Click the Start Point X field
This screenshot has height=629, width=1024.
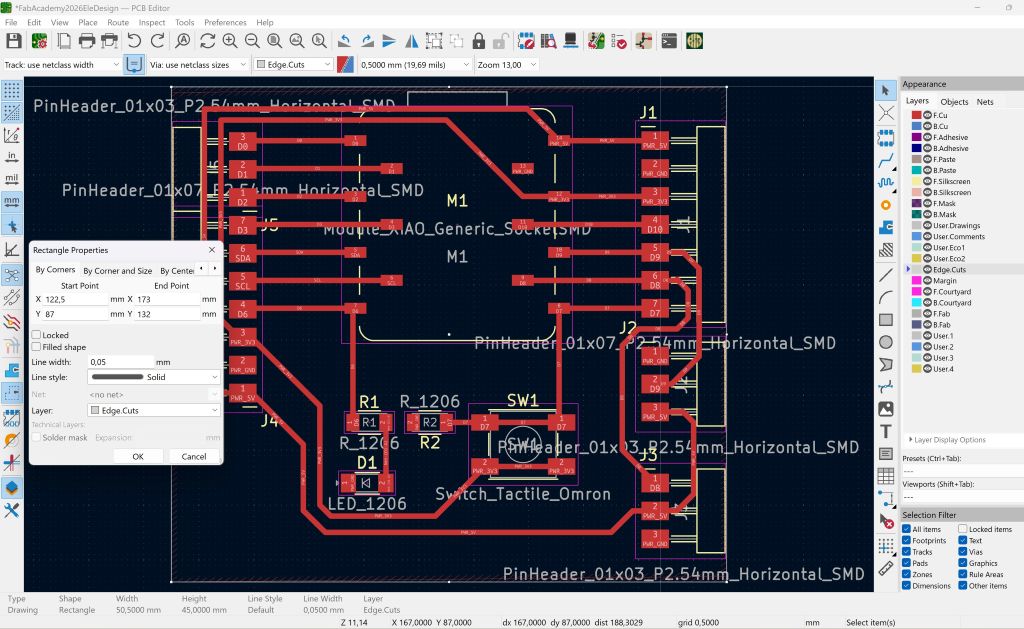(x=75, y=299)
